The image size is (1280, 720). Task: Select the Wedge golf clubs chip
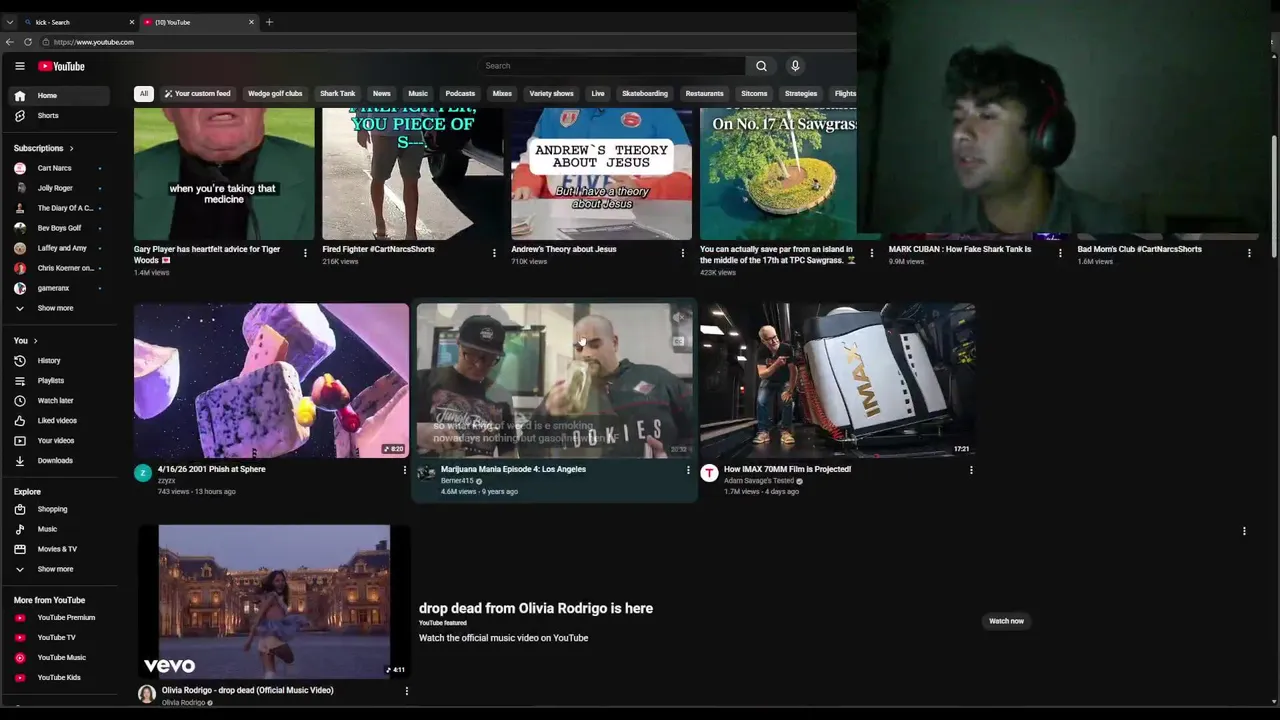(x=275, y=93)
